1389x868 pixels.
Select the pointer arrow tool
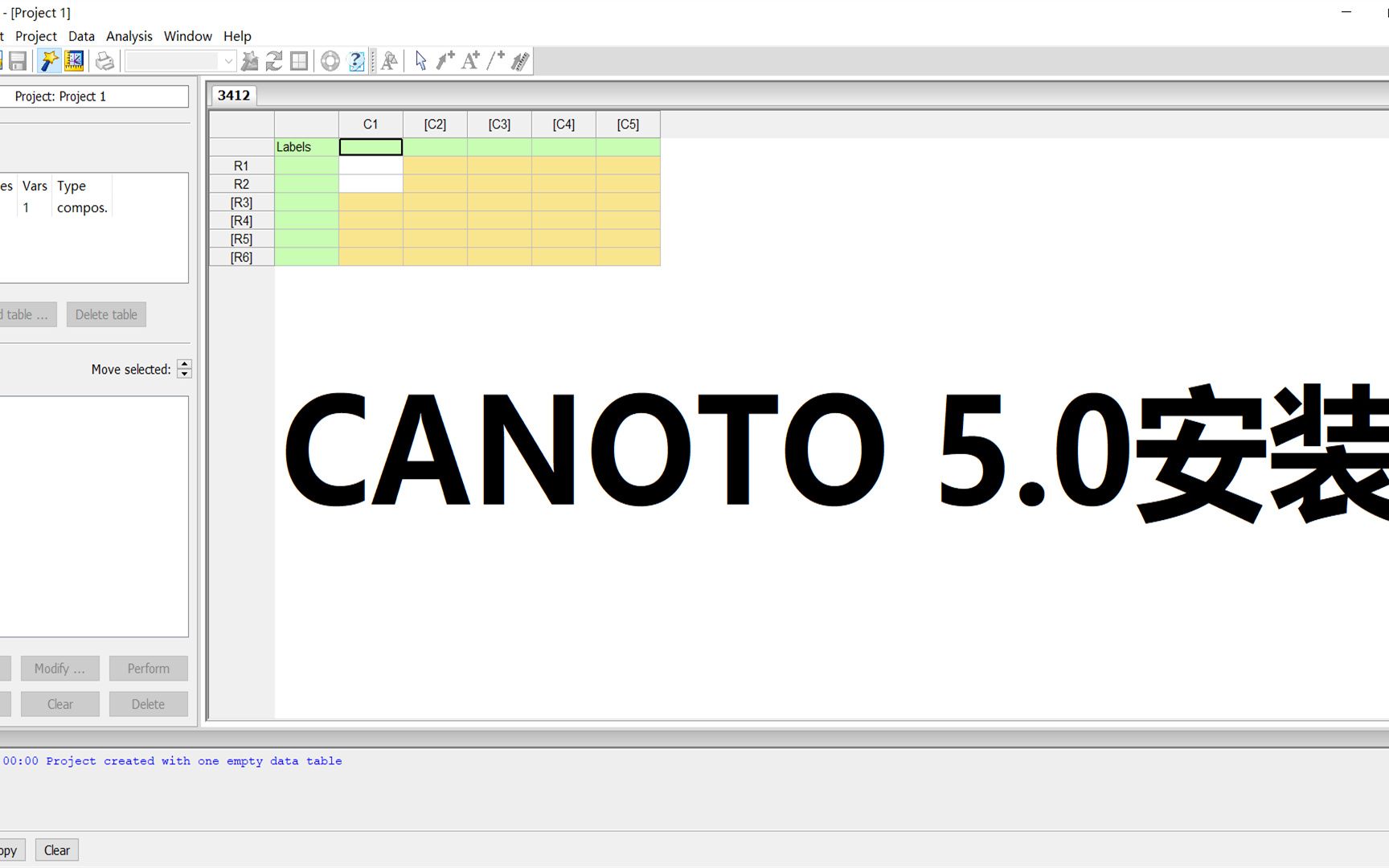point(420,60)
